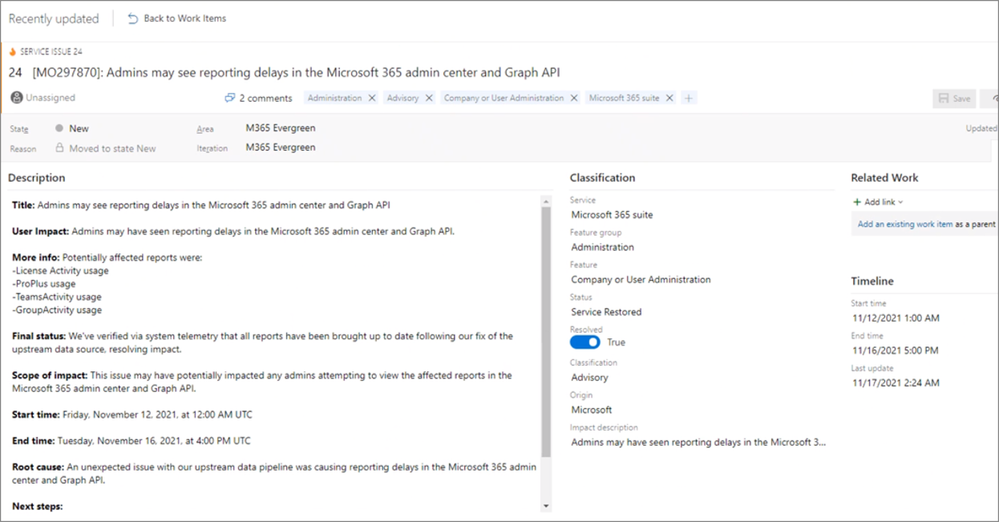This screenshot has height=522, width=999.
Task: Click the Microsoft 365 suite tag label
Action: 624,98
